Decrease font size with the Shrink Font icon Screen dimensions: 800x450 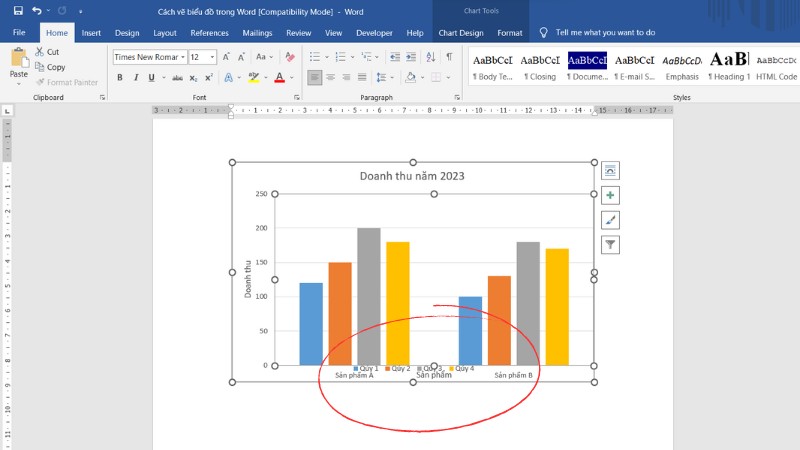tap(241, 57)
